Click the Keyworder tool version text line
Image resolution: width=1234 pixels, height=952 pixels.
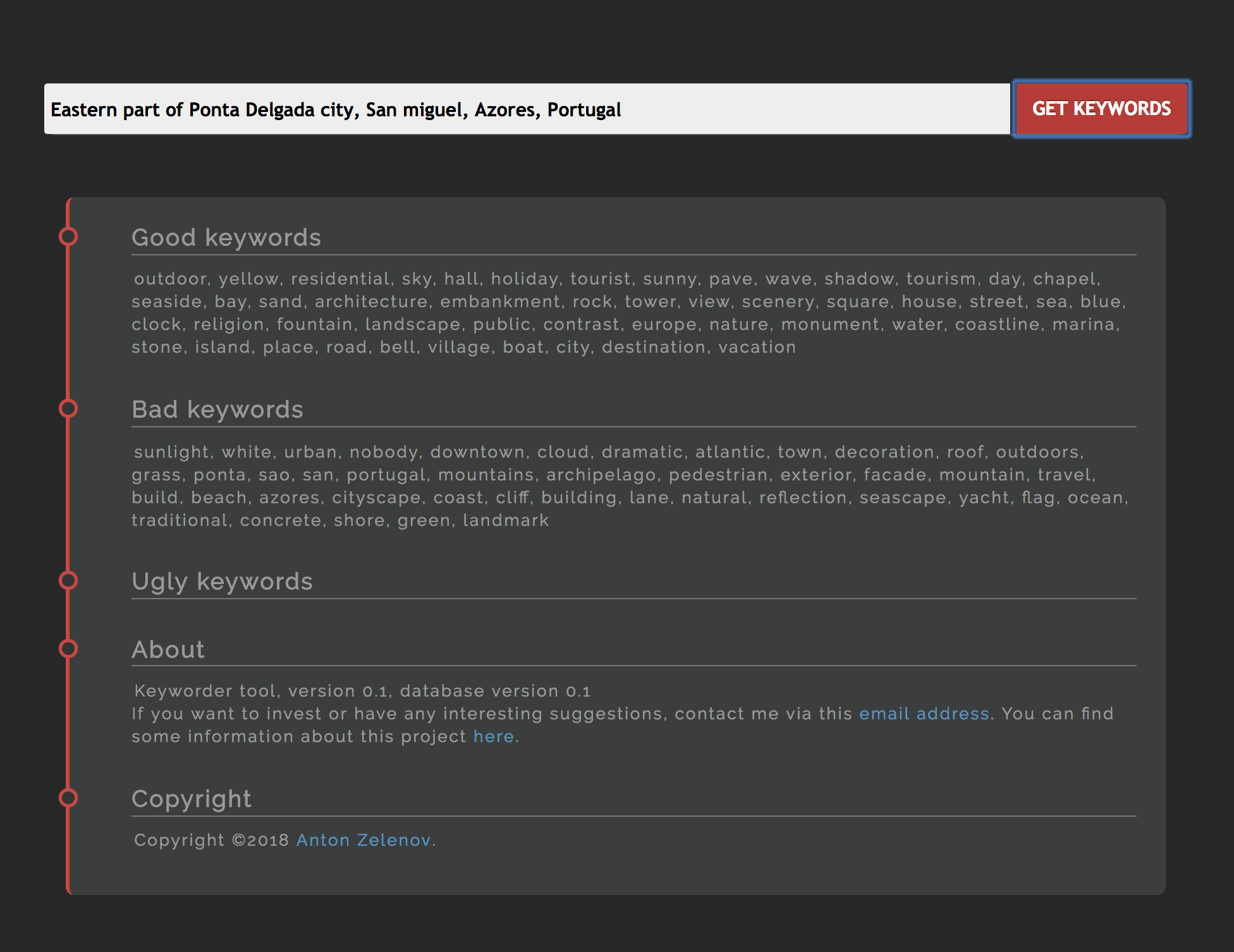(x=362, y=691)
